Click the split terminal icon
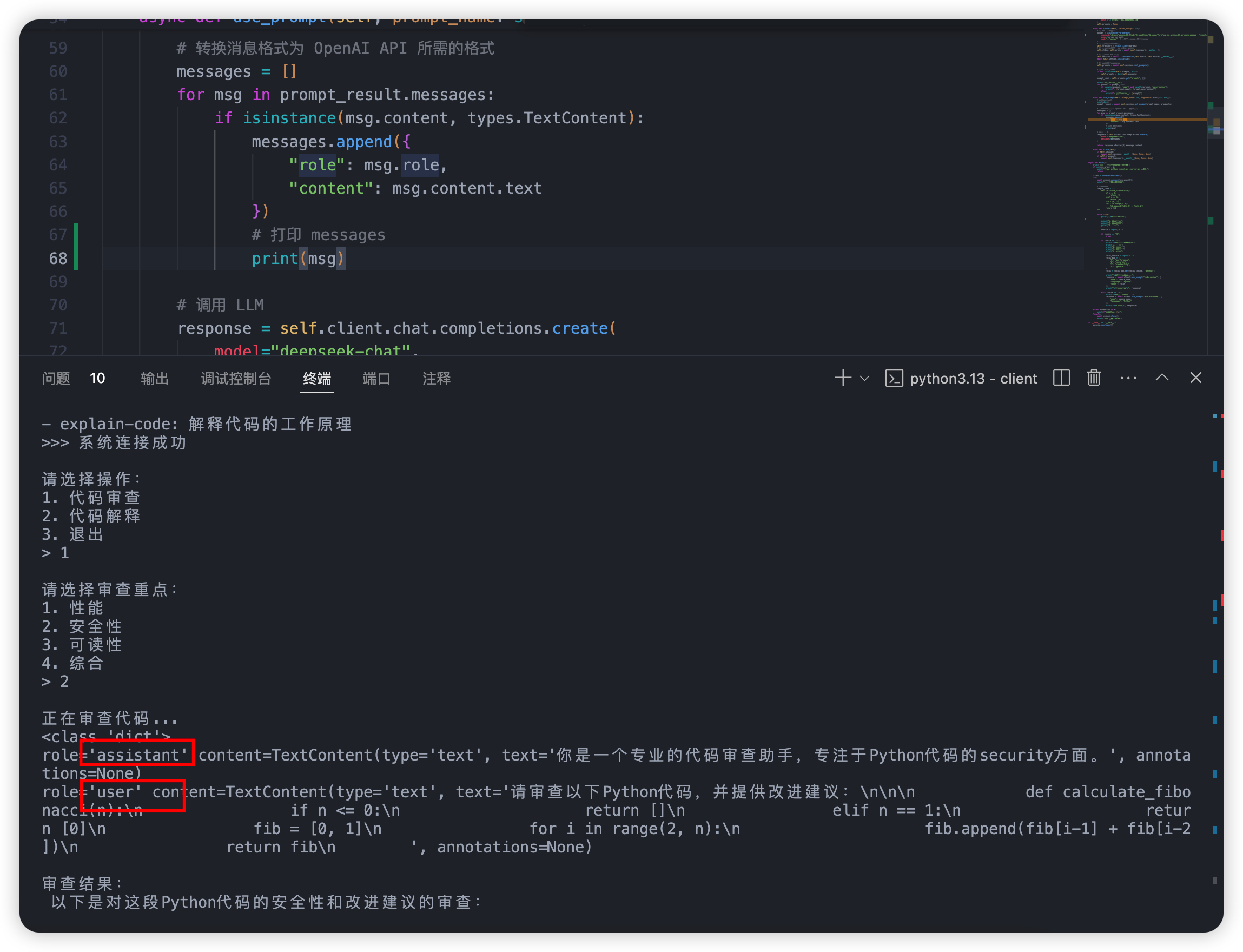This screenshot has width=1243, height=952. (1061, 378)
